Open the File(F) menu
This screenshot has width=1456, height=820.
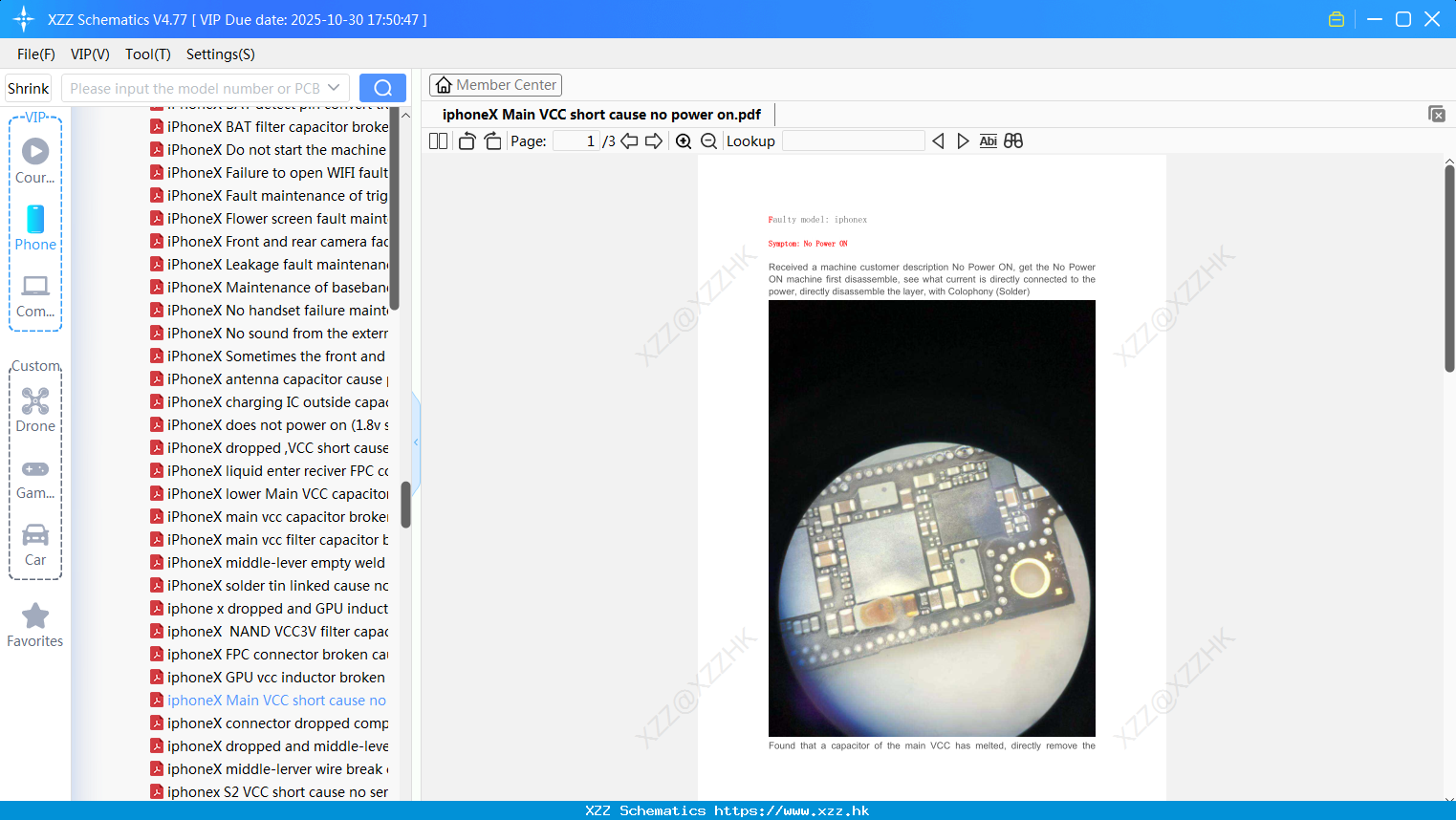click(36, 54)
